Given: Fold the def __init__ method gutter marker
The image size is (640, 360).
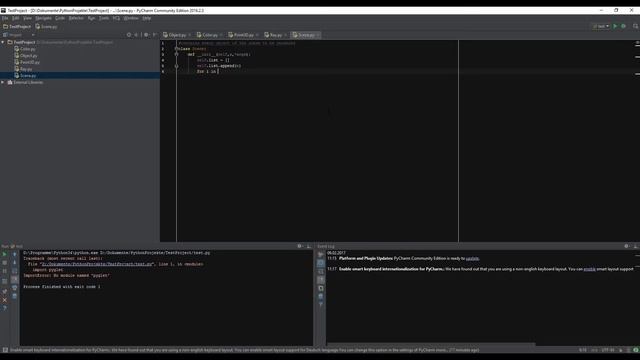Looking at the screenshot, I should 176,54.
